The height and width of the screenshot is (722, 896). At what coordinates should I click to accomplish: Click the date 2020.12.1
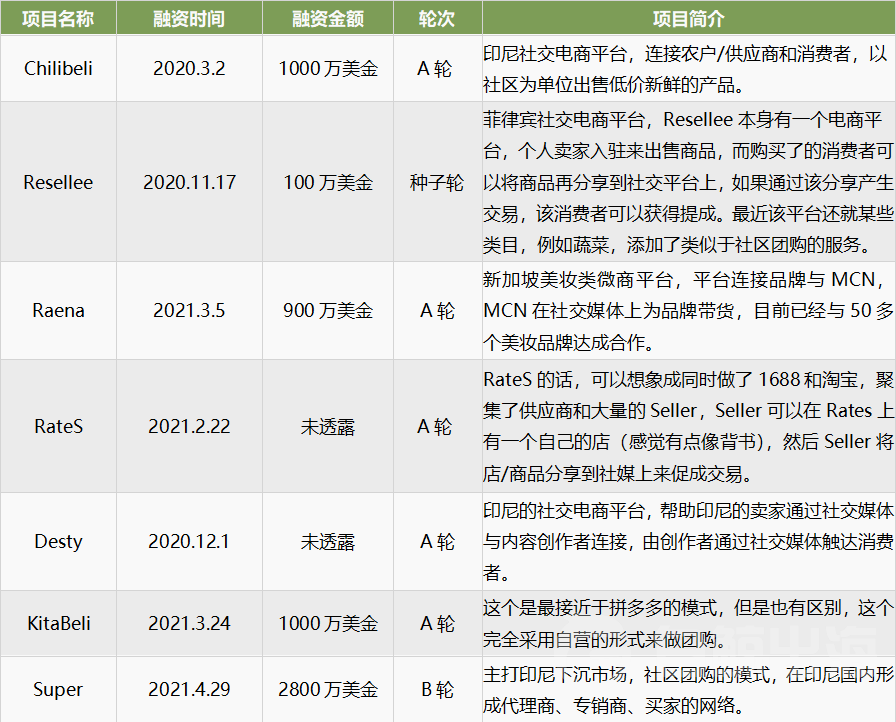coord(189,541)
